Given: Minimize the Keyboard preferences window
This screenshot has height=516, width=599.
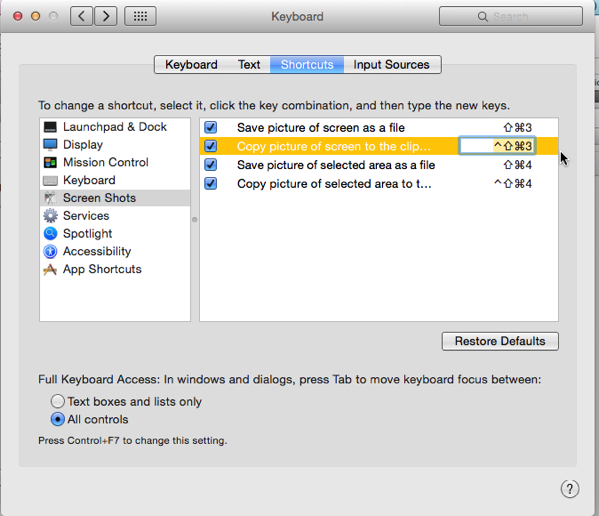Looking at the screenshot, I should [36, 16].
